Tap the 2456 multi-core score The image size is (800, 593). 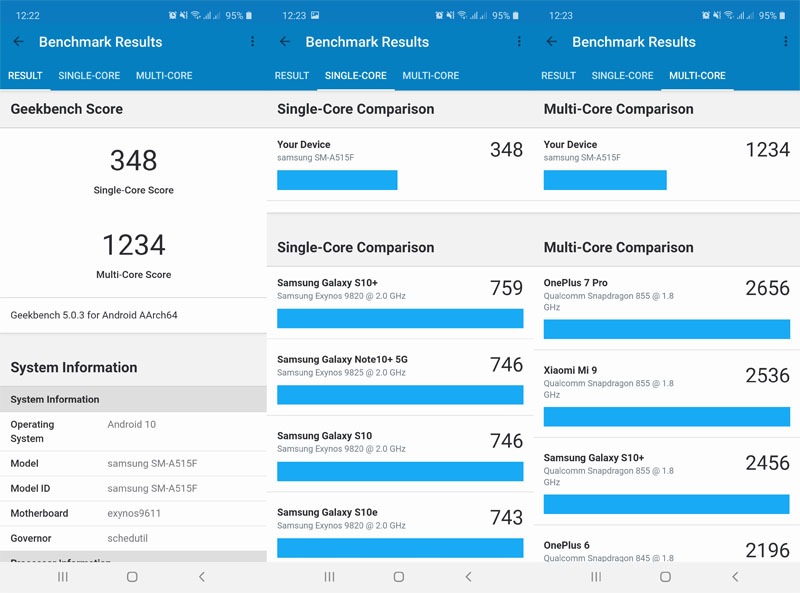[x=767, y=463]
